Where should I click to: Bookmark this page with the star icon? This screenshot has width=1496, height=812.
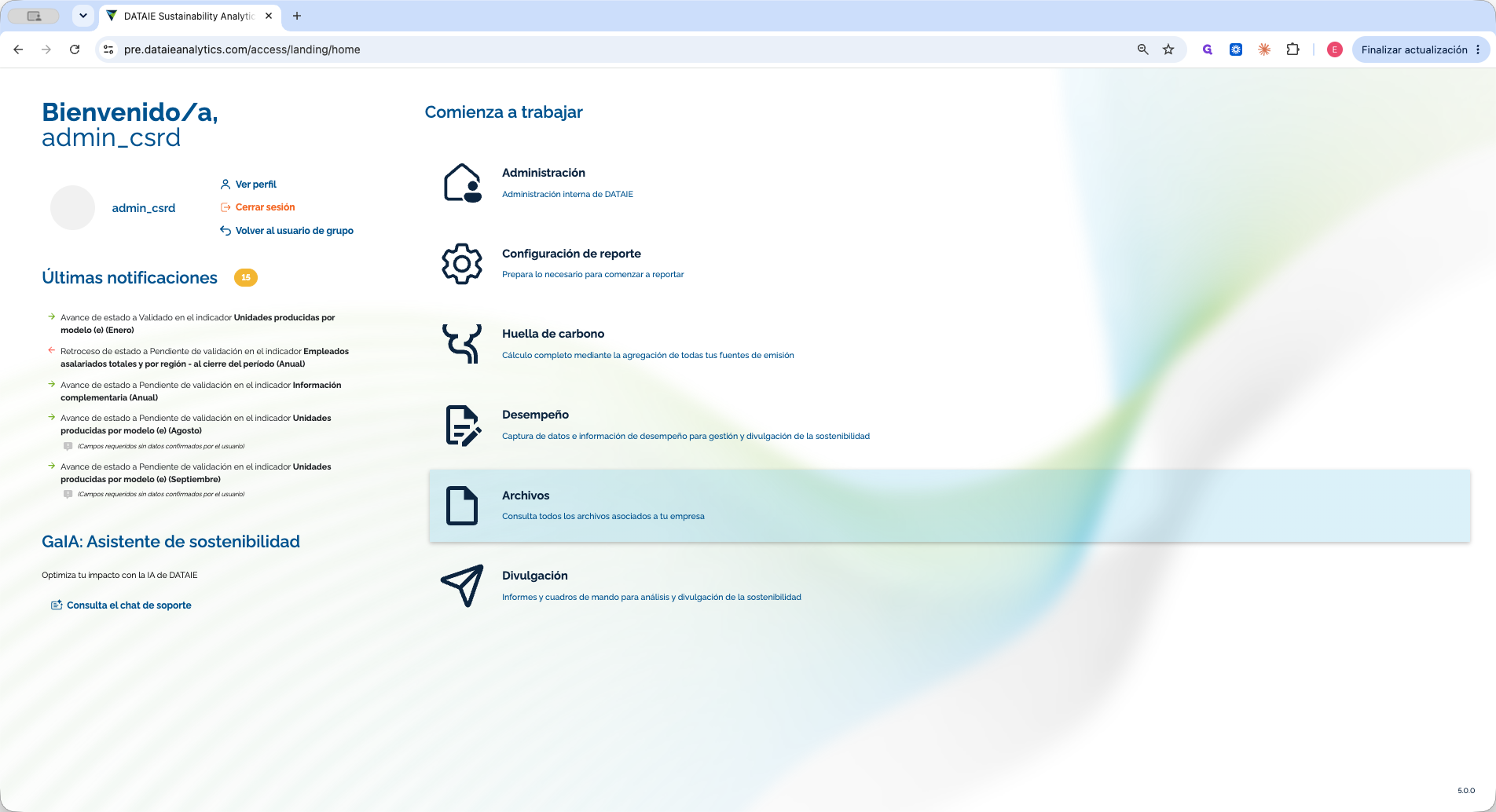point(1168,49)
